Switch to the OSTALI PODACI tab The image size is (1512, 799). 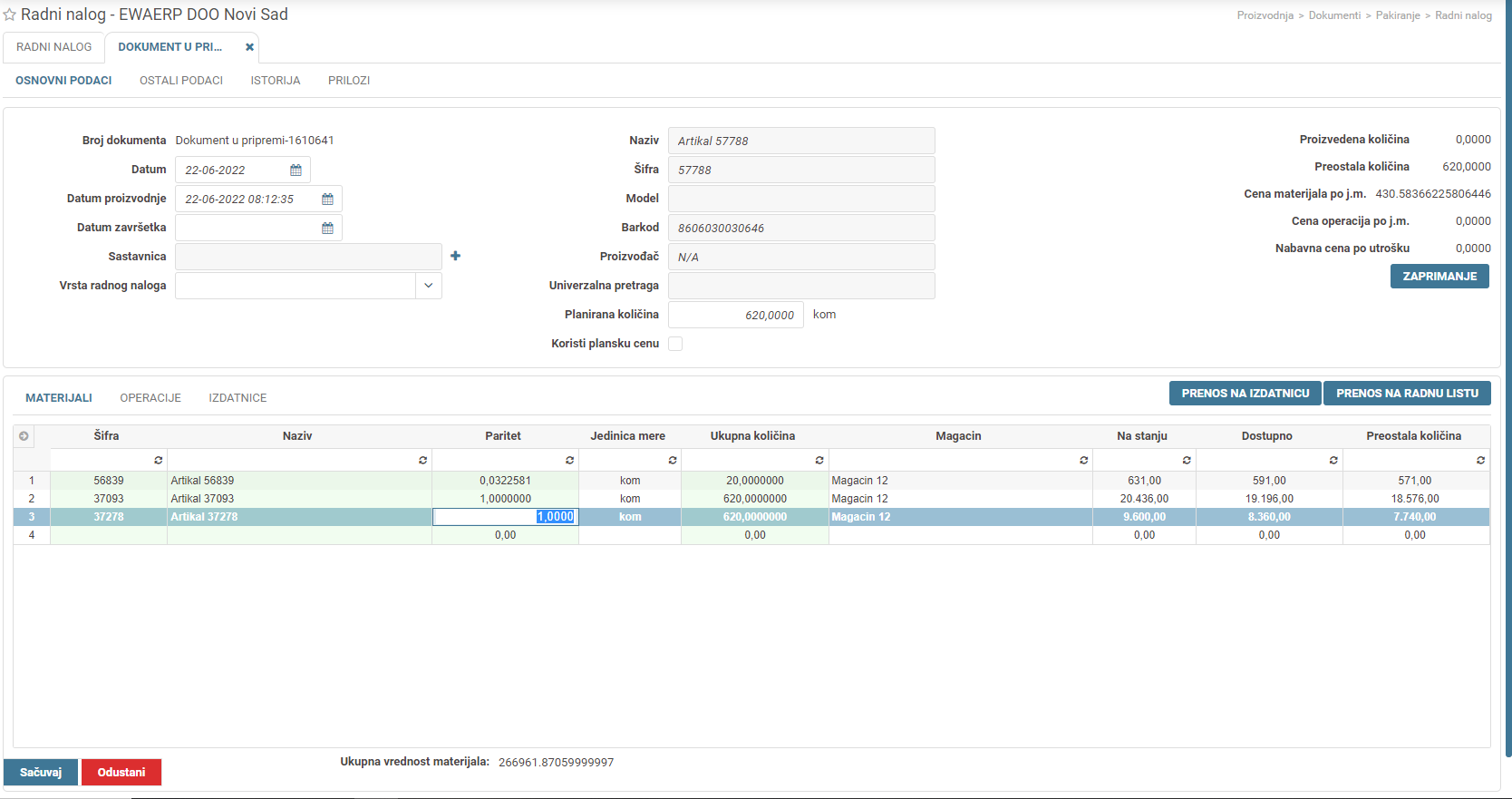pos(181,81)
